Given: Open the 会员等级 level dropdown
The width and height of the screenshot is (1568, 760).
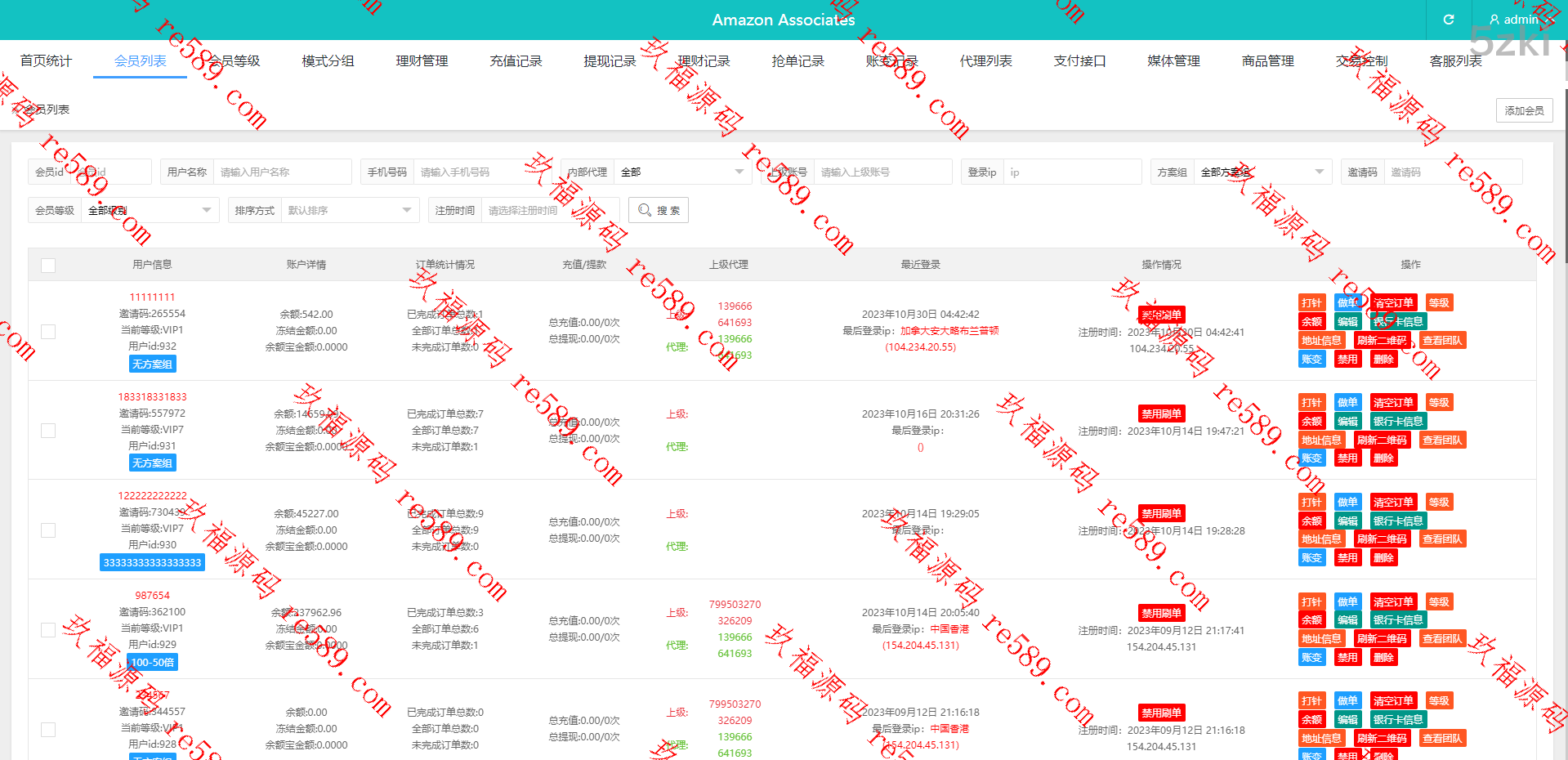Looking at the screenshot, I should [x=149, y=211].
